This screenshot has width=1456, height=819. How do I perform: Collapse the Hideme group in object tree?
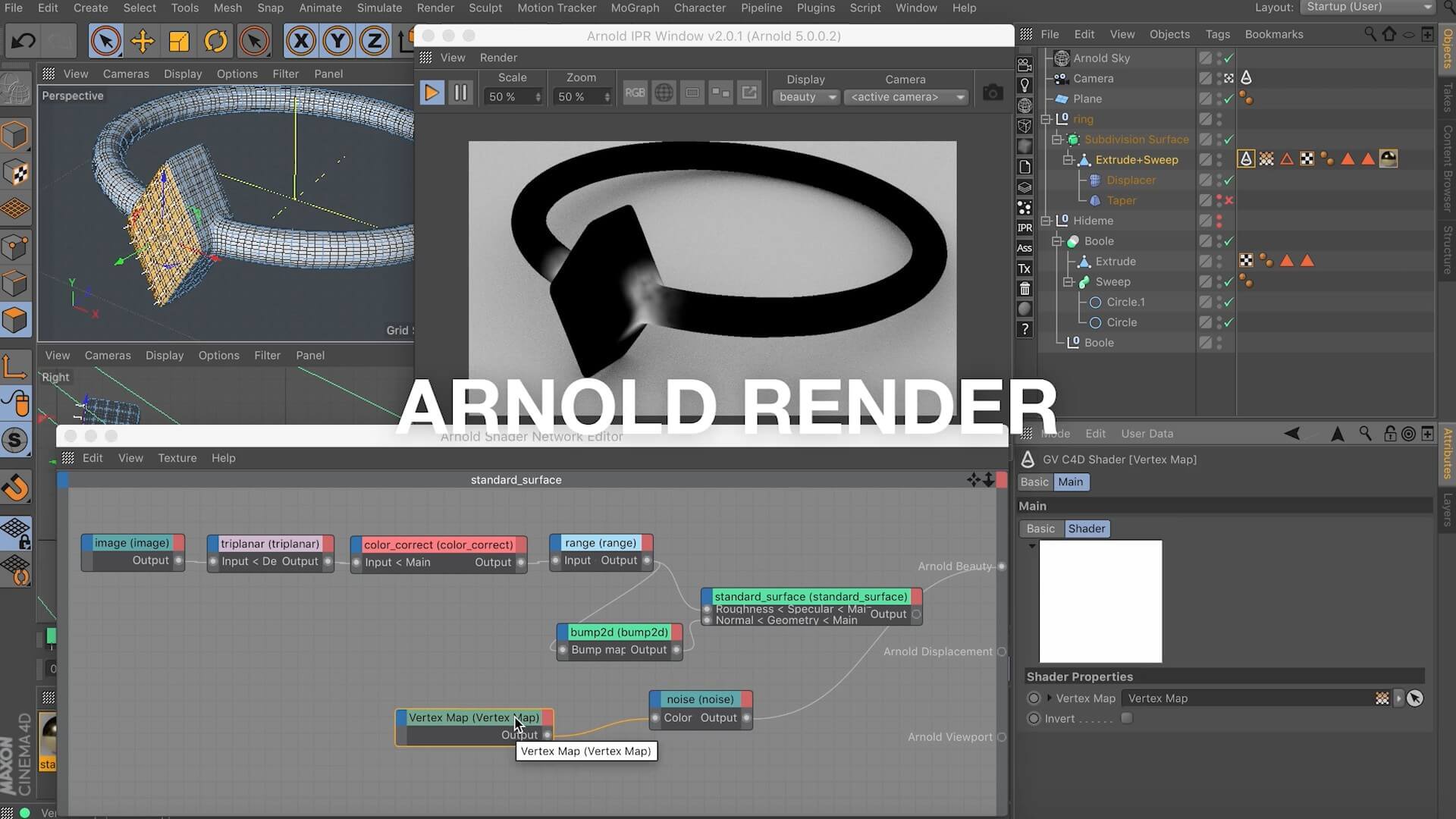1046,221
